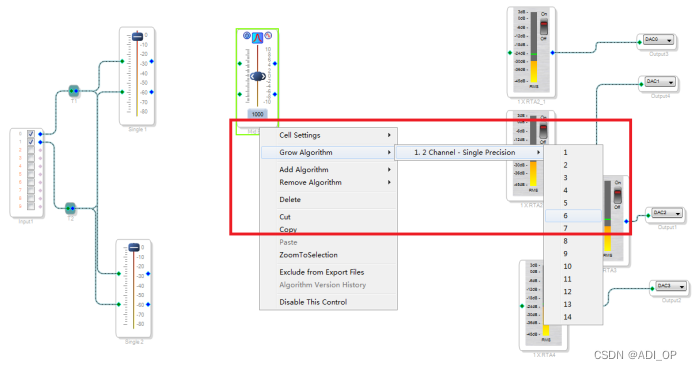692x370 pixels.
Task: Expand the Remove Algorithm submenu
Action: click(x=328, y=182)
